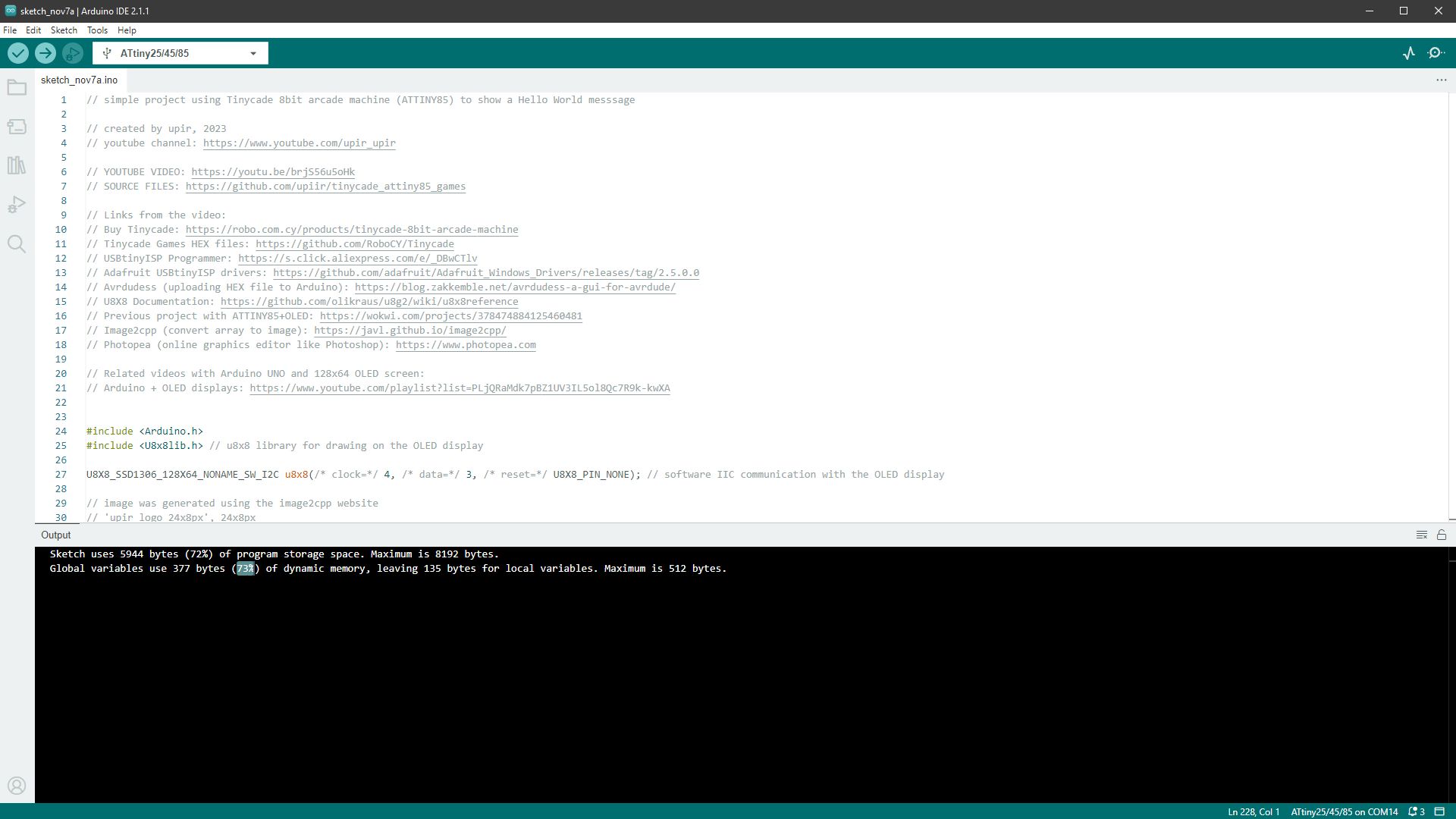Open the youtube.com/upir_upir channel link

tap(299, 143)
